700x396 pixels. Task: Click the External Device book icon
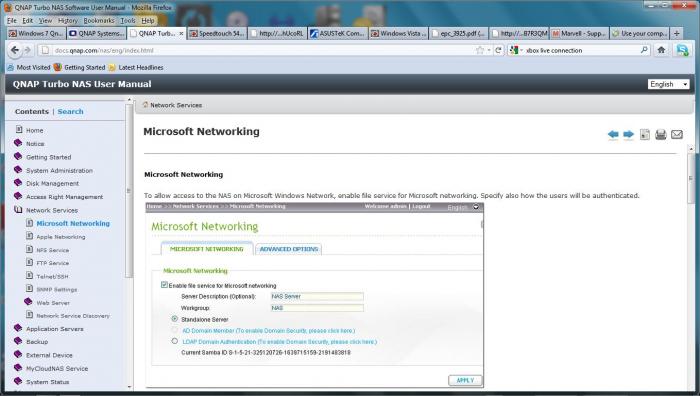click(x=18, y=354)
